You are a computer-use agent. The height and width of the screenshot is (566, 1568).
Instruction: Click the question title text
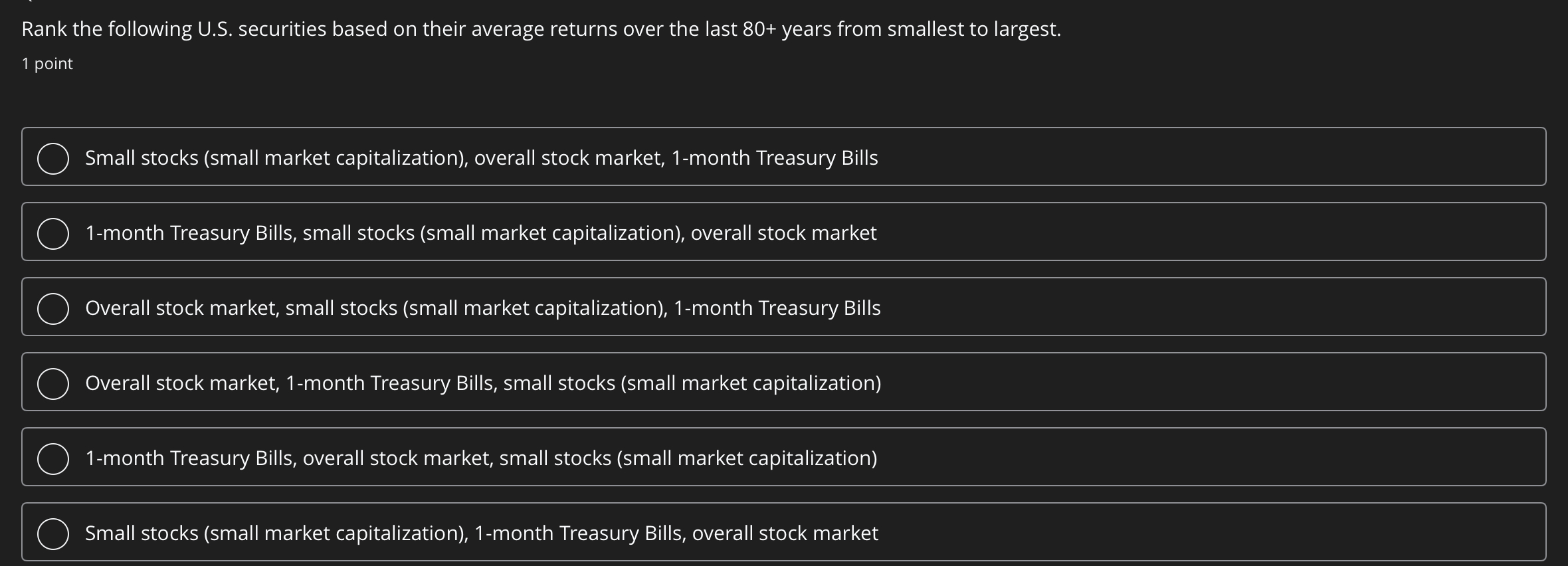pyautogui.click(x=541, y=29)
